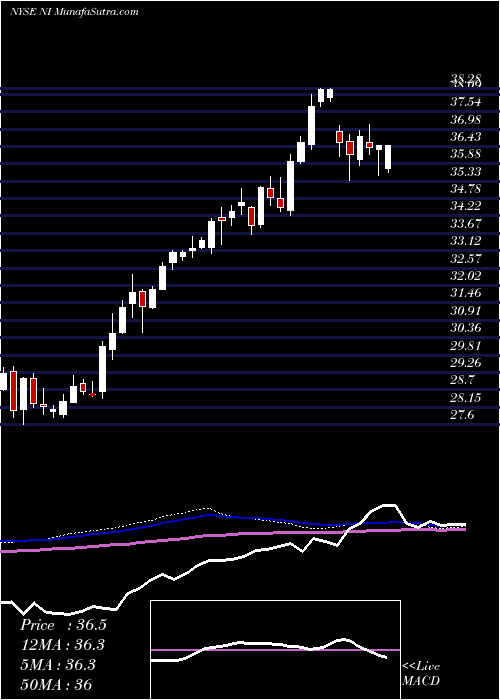
Task: Click the 35.88 price axis label
Action: [x=466, y=154]
